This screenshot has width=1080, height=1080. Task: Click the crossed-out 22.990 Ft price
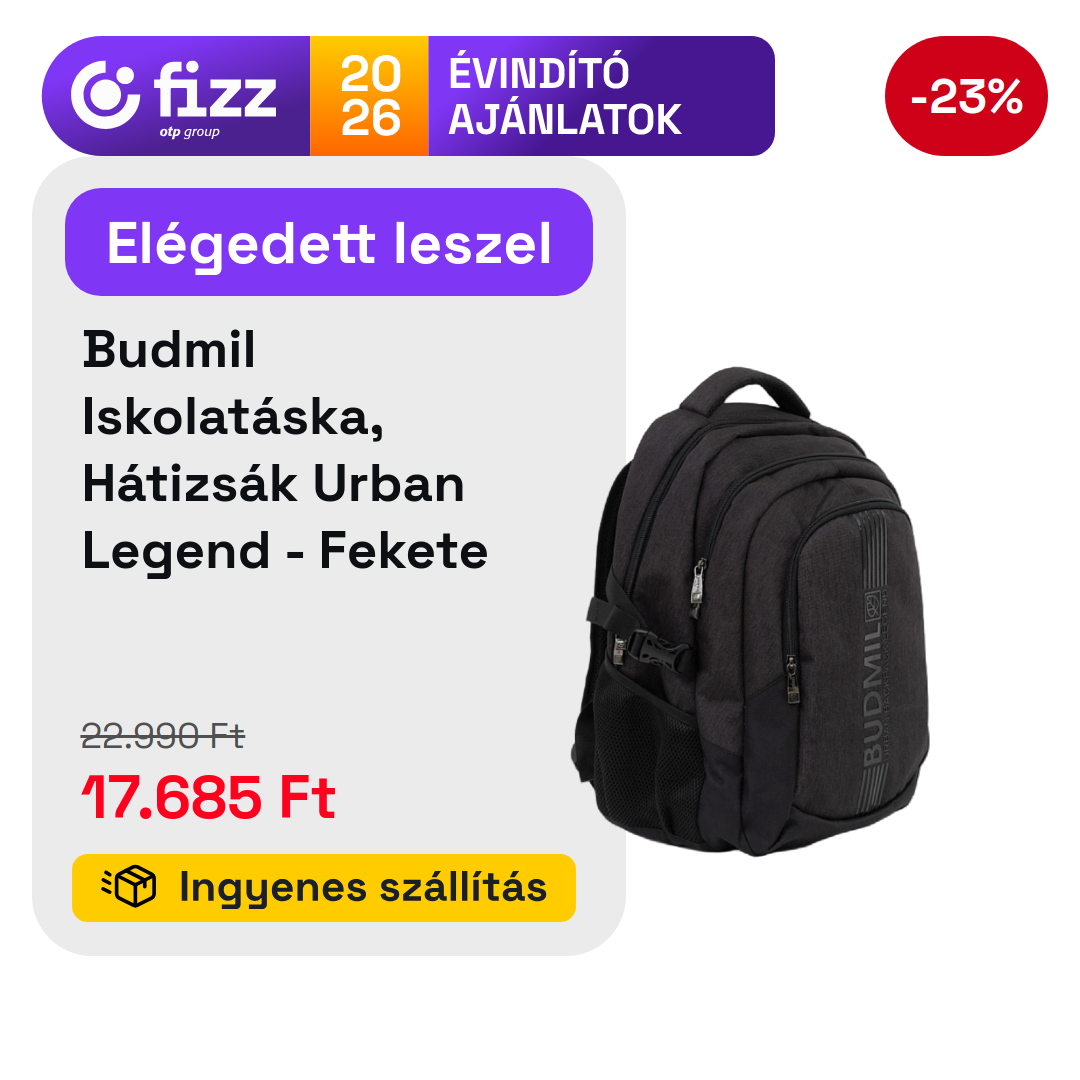(x=163, y=736)
